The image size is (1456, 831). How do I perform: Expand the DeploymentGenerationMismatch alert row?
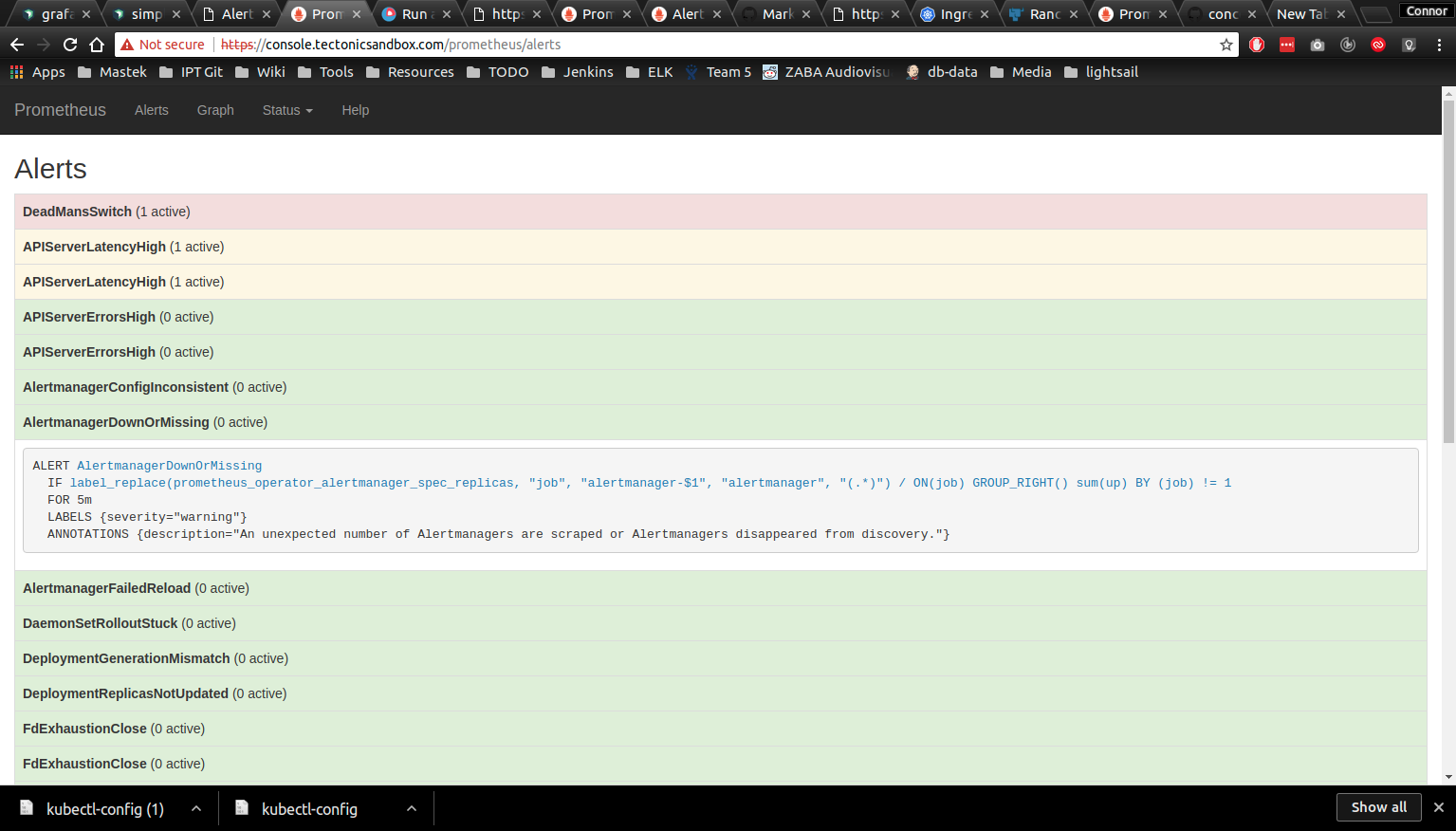point(721,658)
